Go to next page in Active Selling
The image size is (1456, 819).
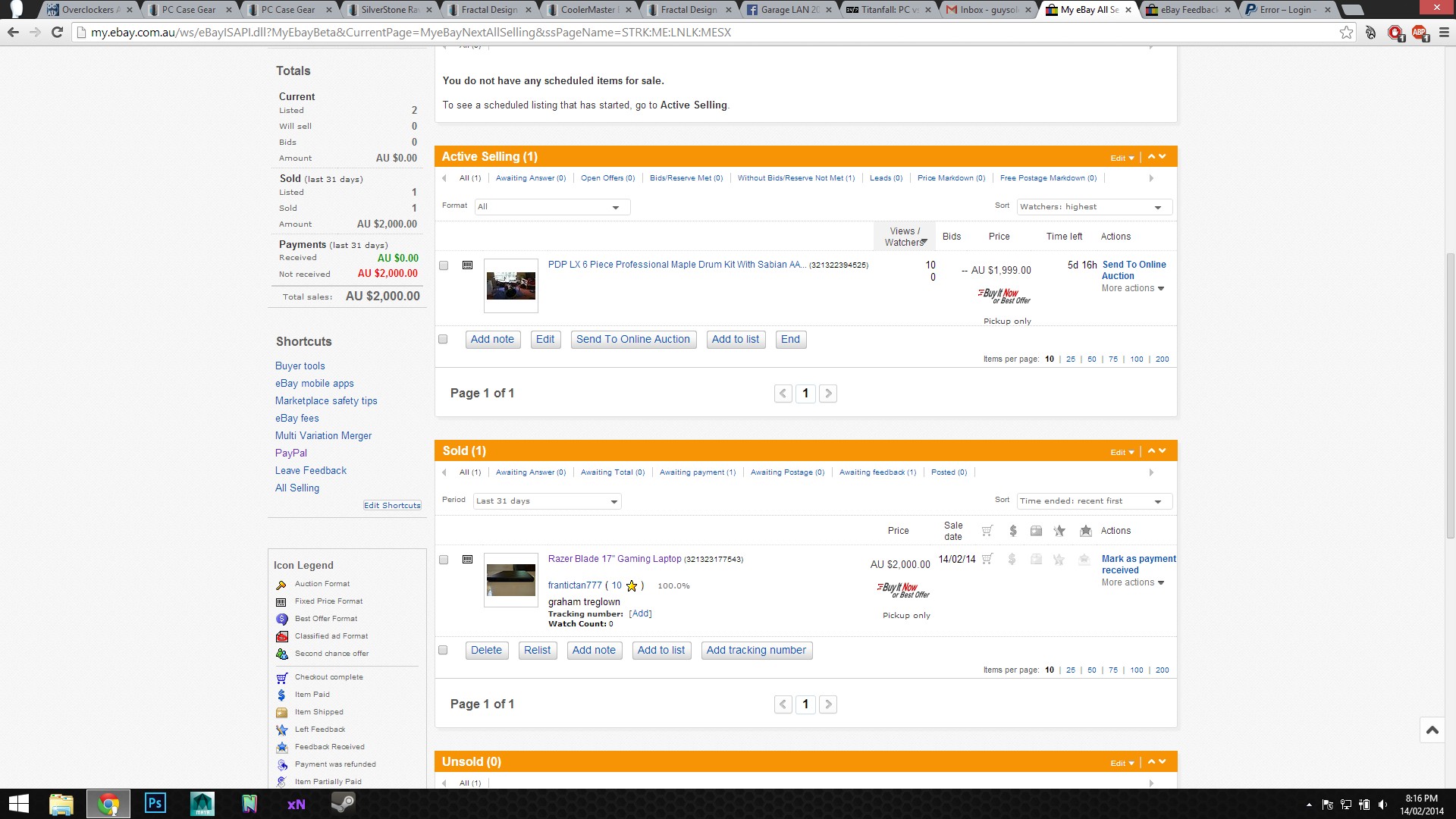[828, 393]
